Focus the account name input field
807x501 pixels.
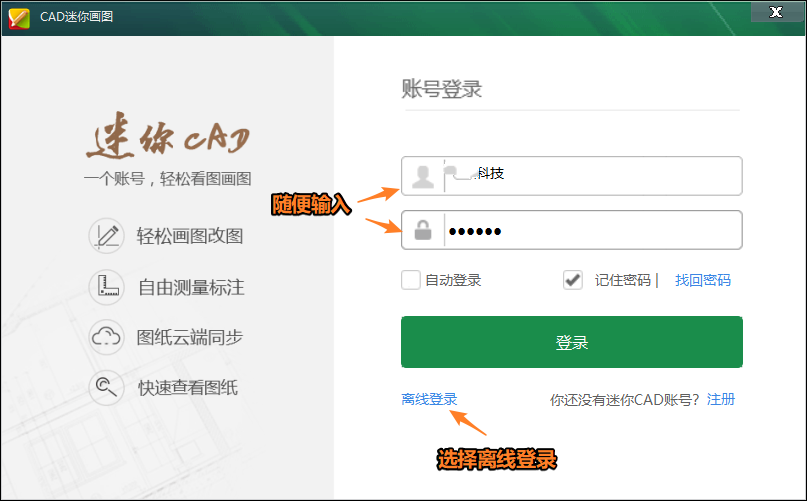(571, 176)
